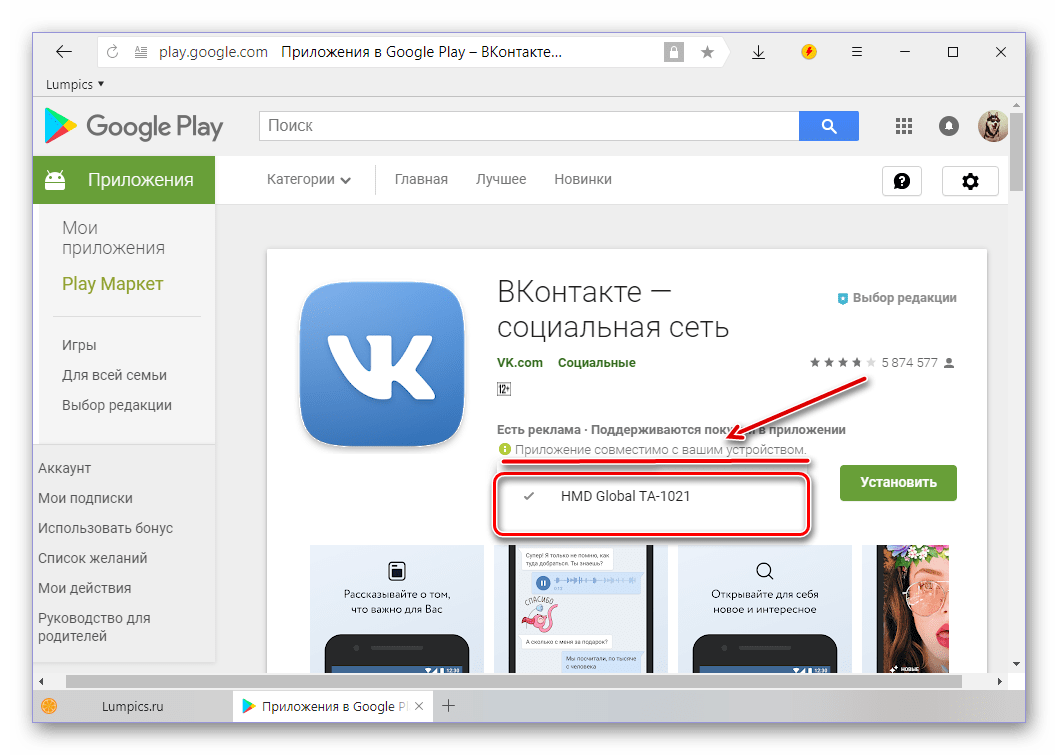Viewport: 1058px width, 755px height.
Task: Click the blue search magnifier button
Action: pos(829,126)
